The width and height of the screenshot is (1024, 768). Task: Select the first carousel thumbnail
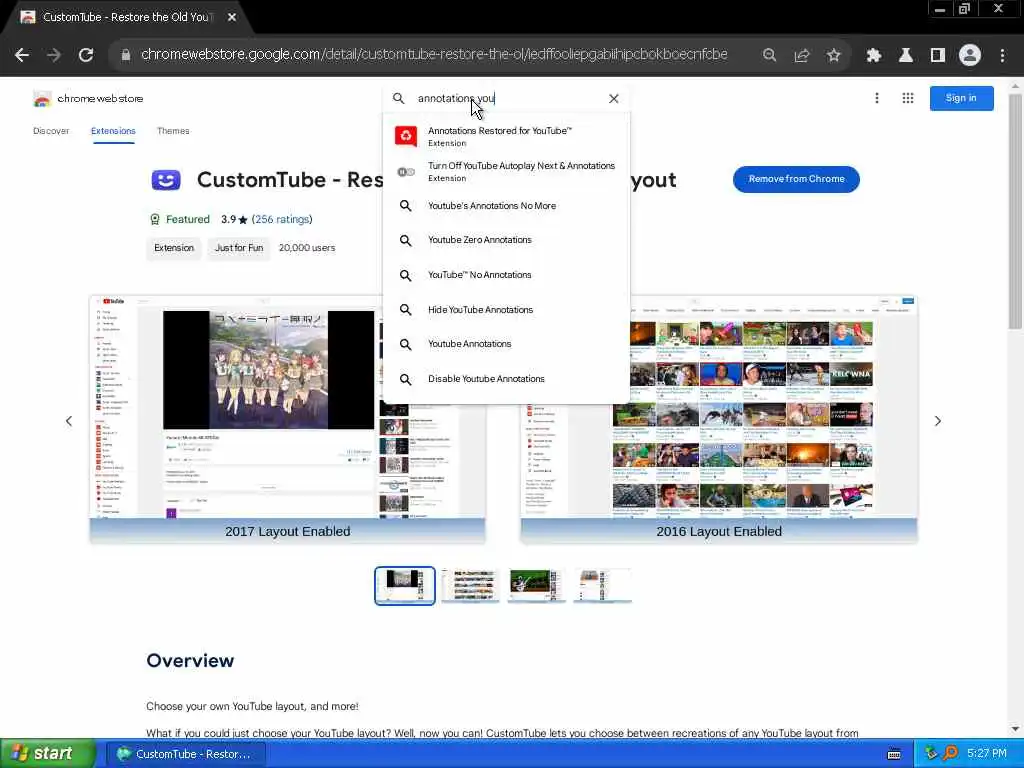pos(405,586)
